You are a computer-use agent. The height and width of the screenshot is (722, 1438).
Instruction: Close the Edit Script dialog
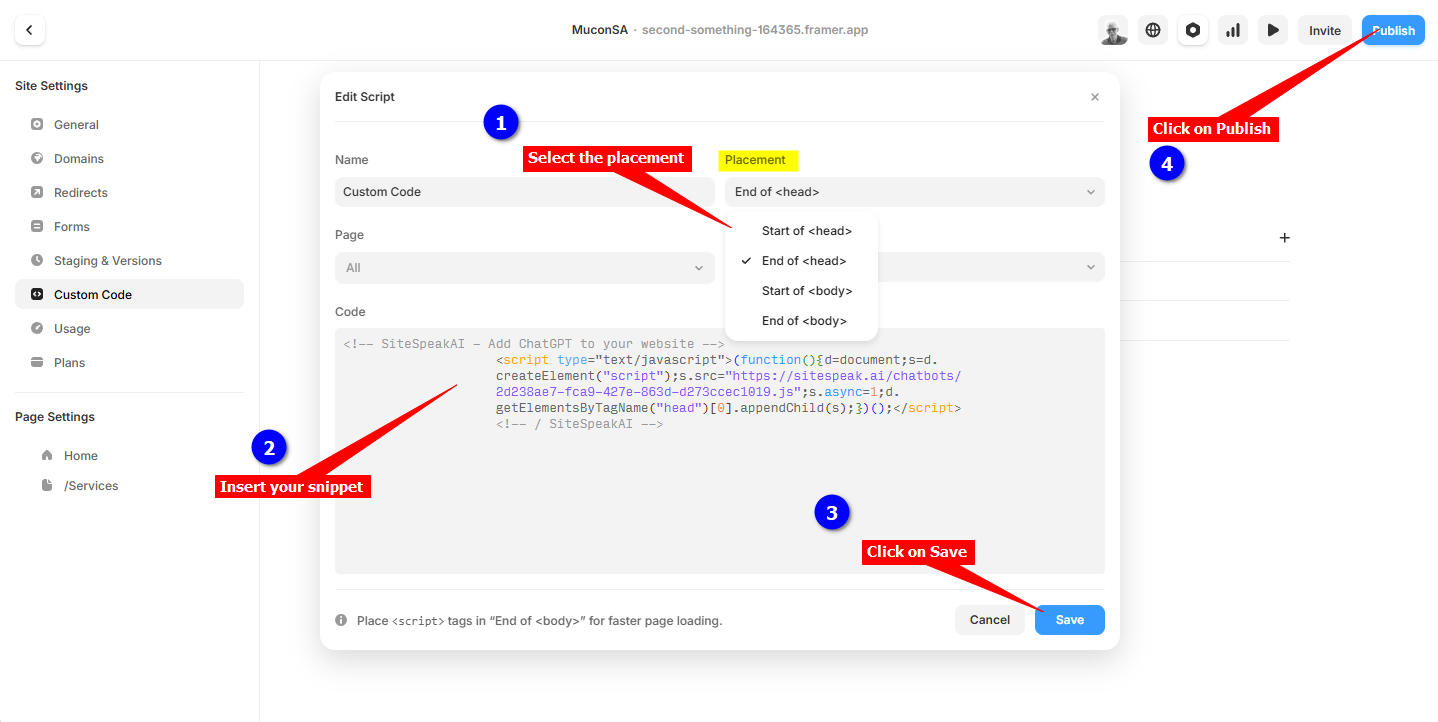1095,97
